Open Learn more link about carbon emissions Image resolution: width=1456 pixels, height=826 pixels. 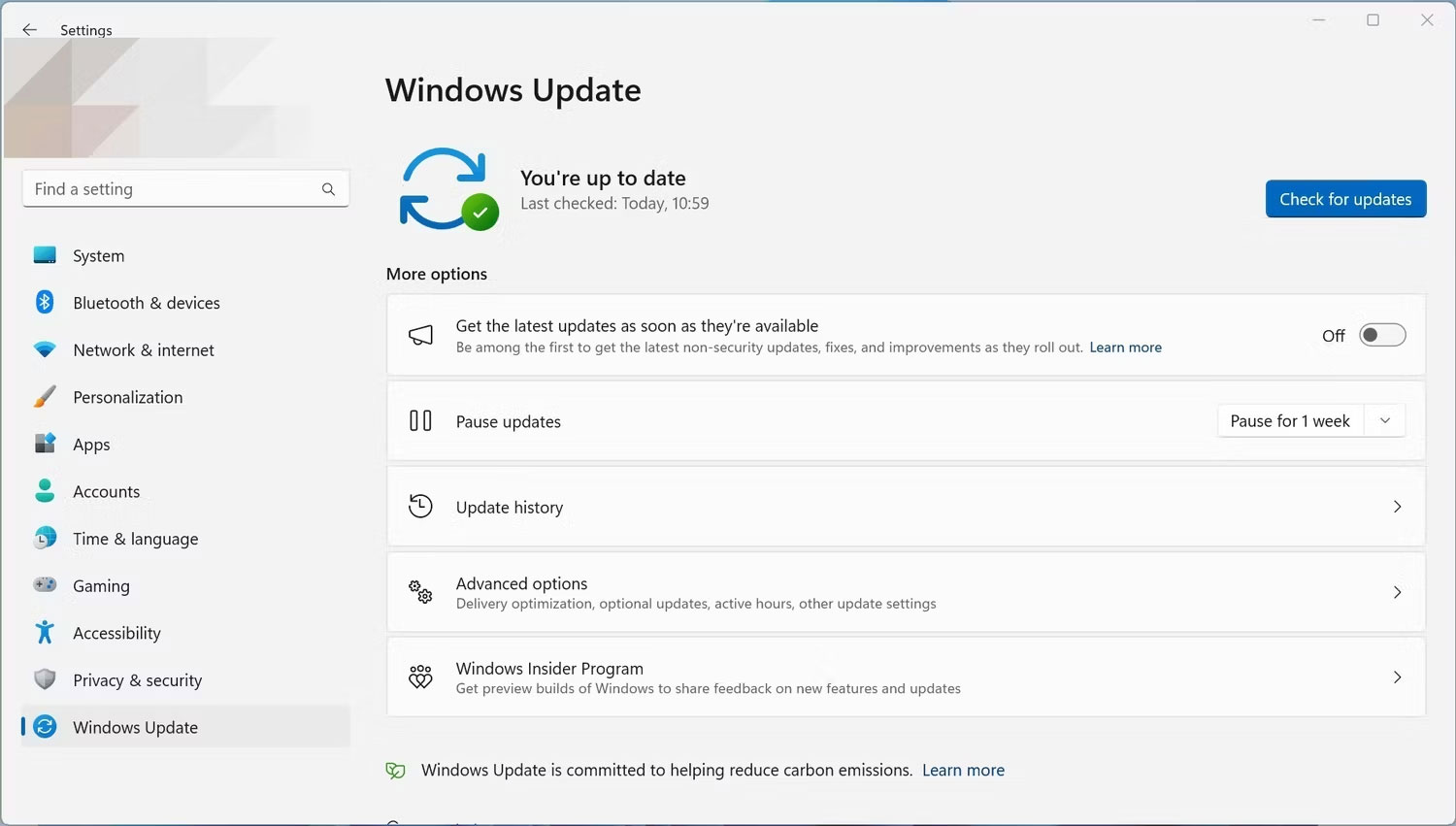pyautogui.click(x=963, y=770)
